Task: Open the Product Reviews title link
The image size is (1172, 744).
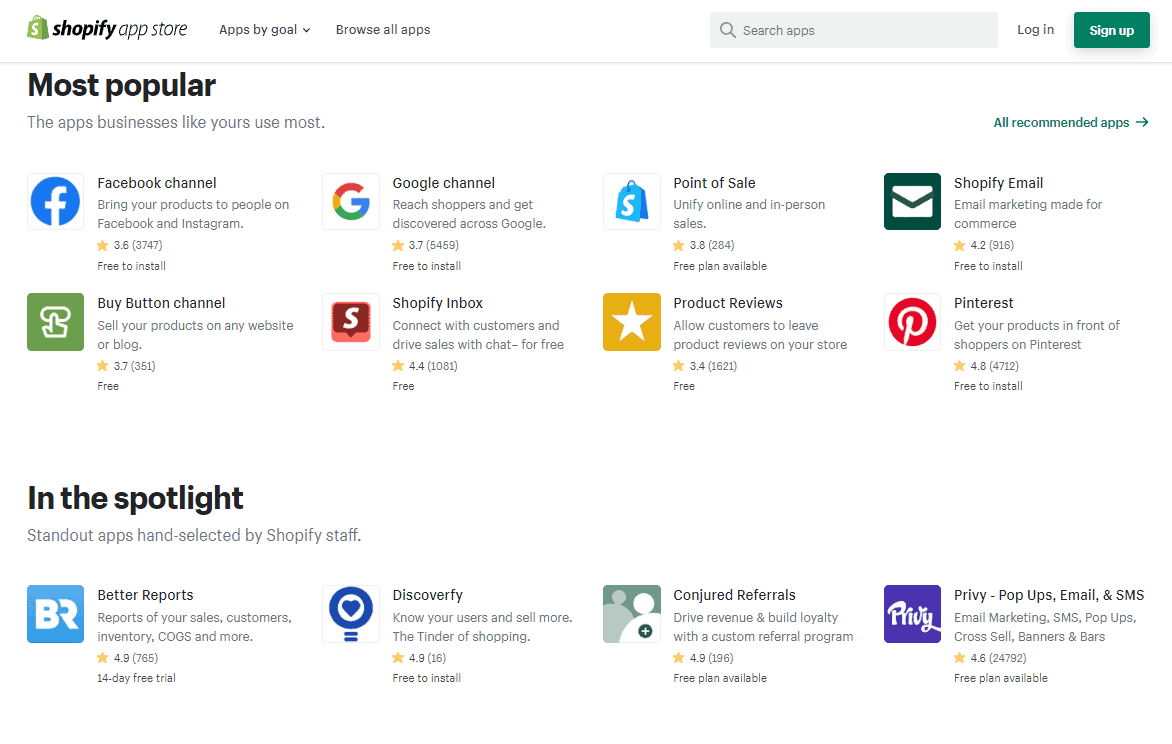Action: pos(728,303)
